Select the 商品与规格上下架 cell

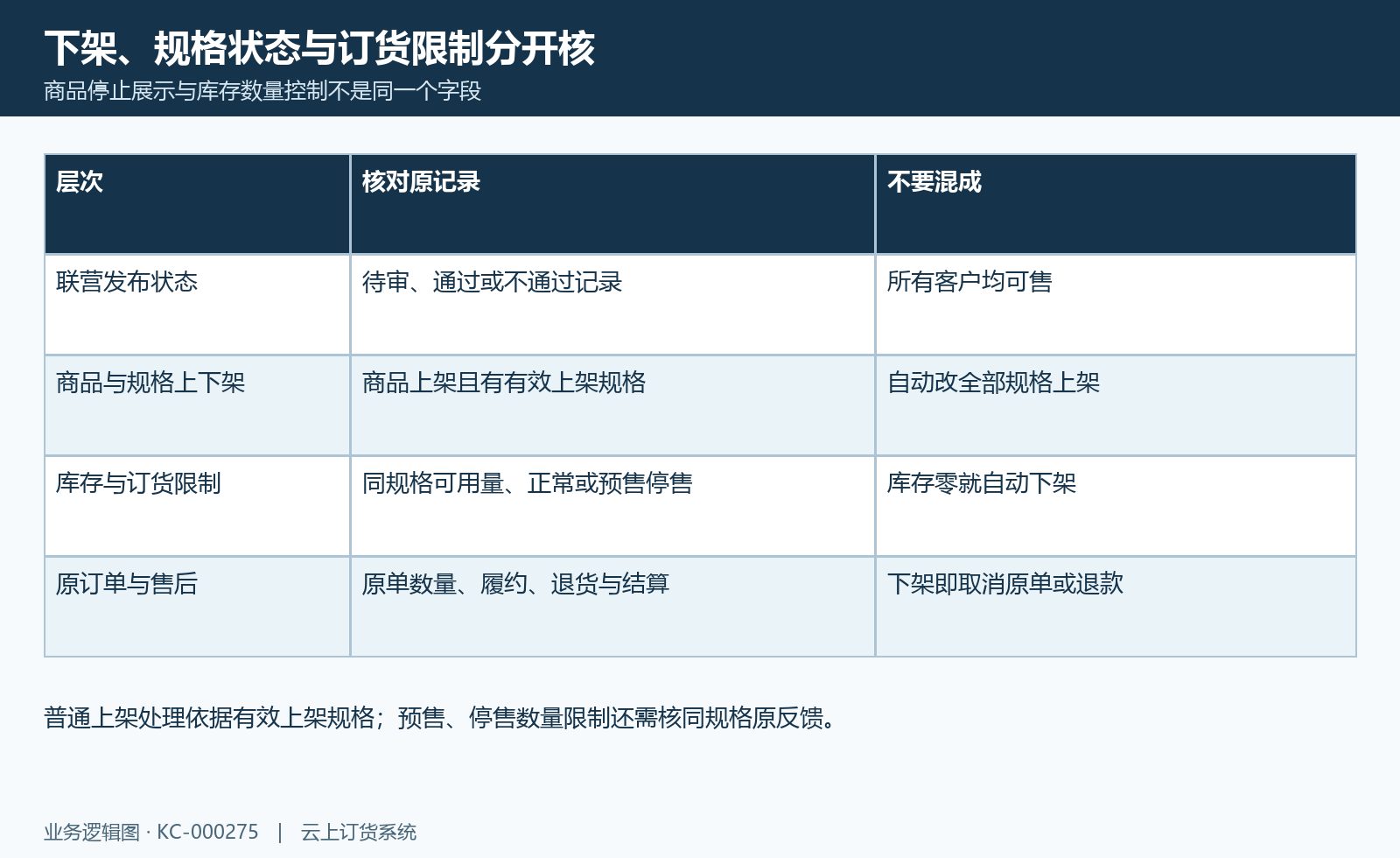pyautogui.click(x=198, y=405)
